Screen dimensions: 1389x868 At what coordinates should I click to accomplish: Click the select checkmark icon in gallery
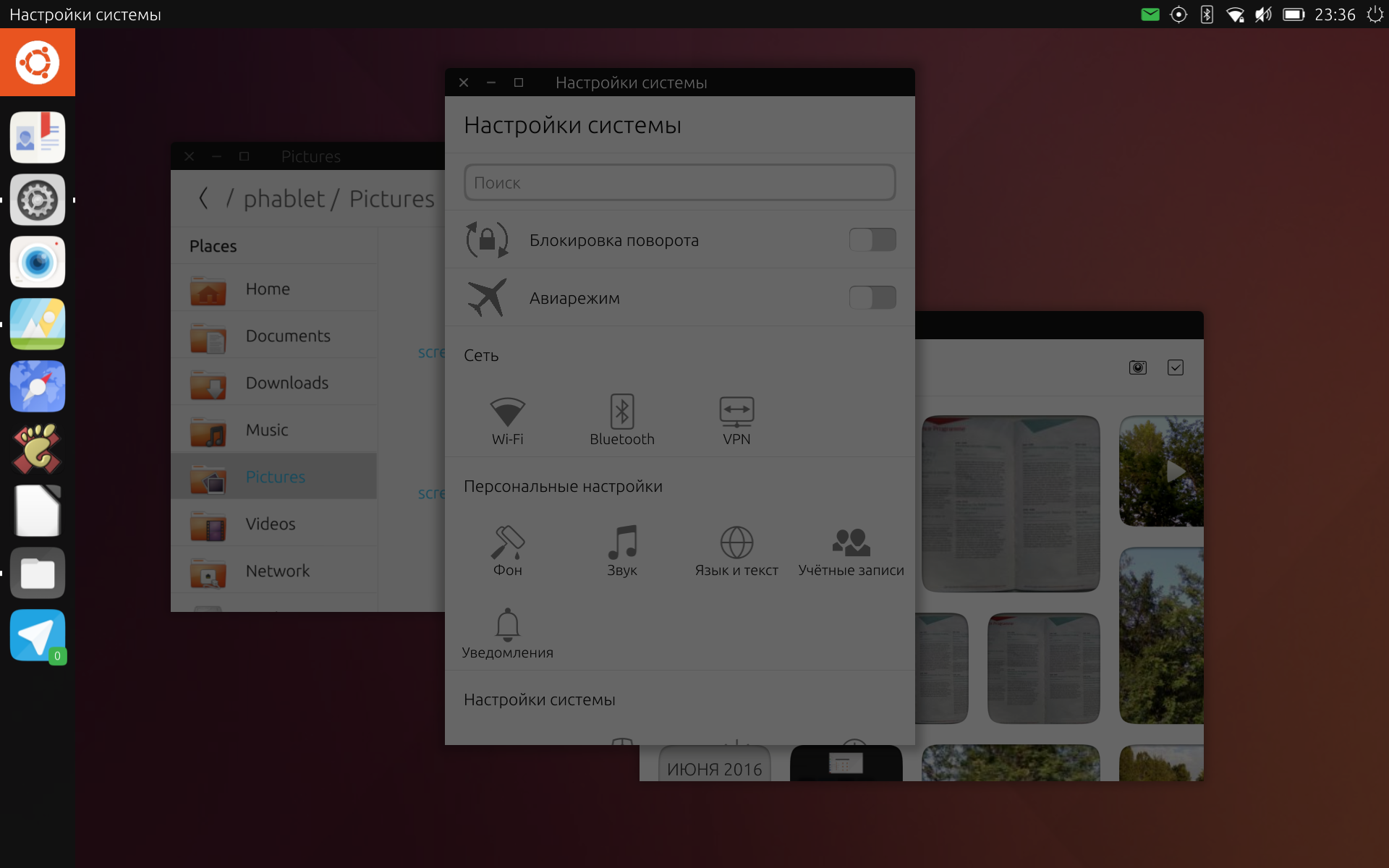click(x=1176, y=367)
